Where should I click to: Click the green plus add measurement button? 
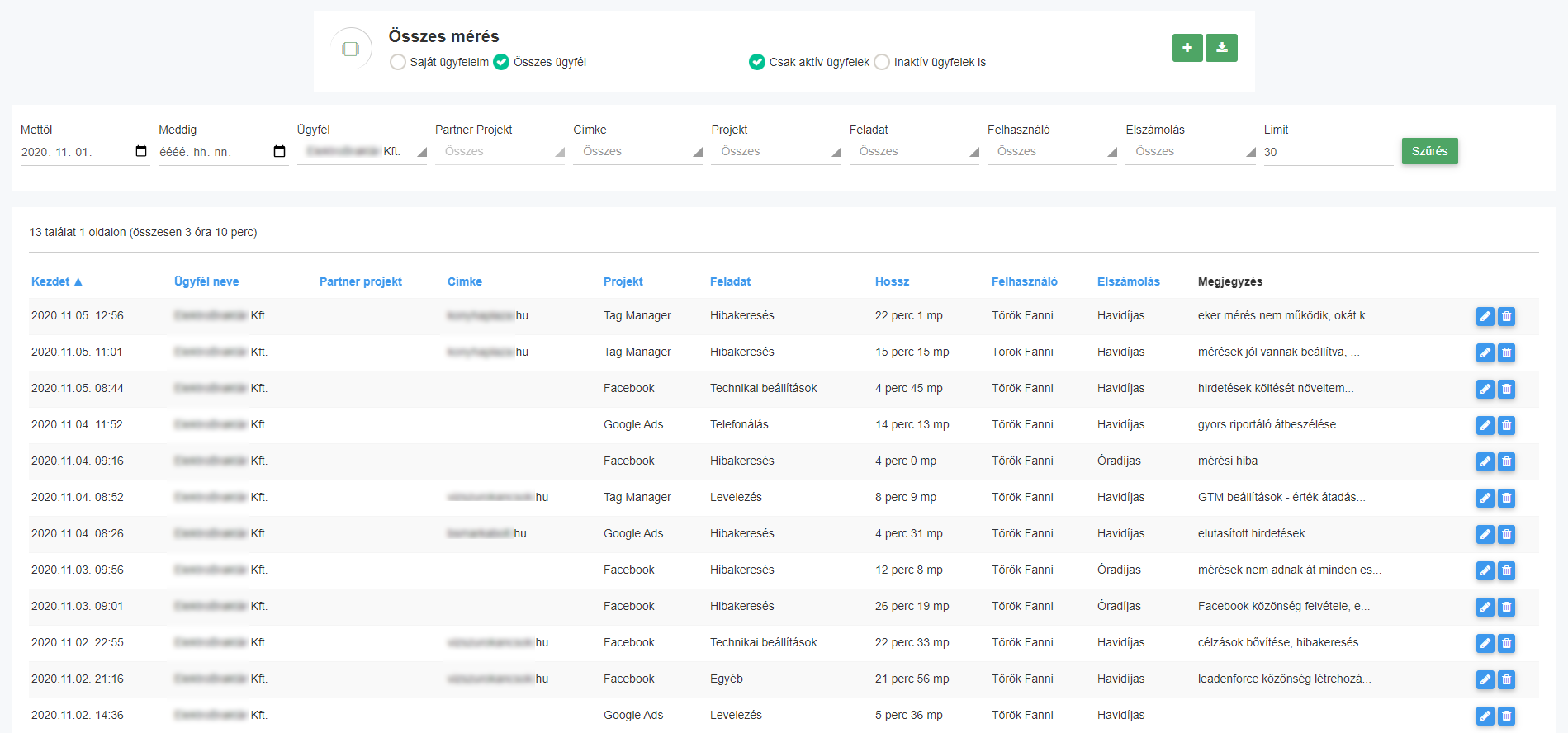[x=1187, y=48]
